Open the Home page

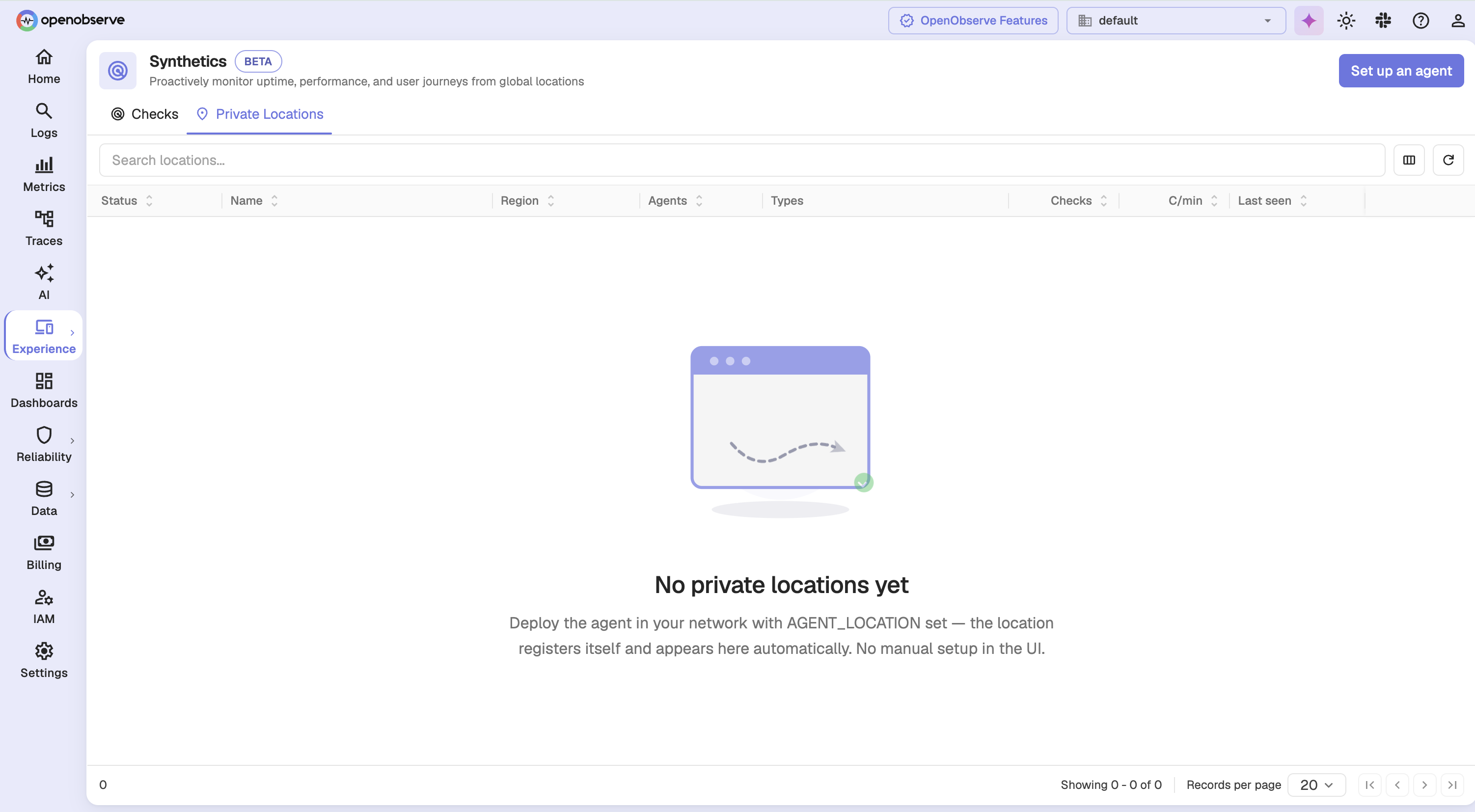[x=44, y=67]
